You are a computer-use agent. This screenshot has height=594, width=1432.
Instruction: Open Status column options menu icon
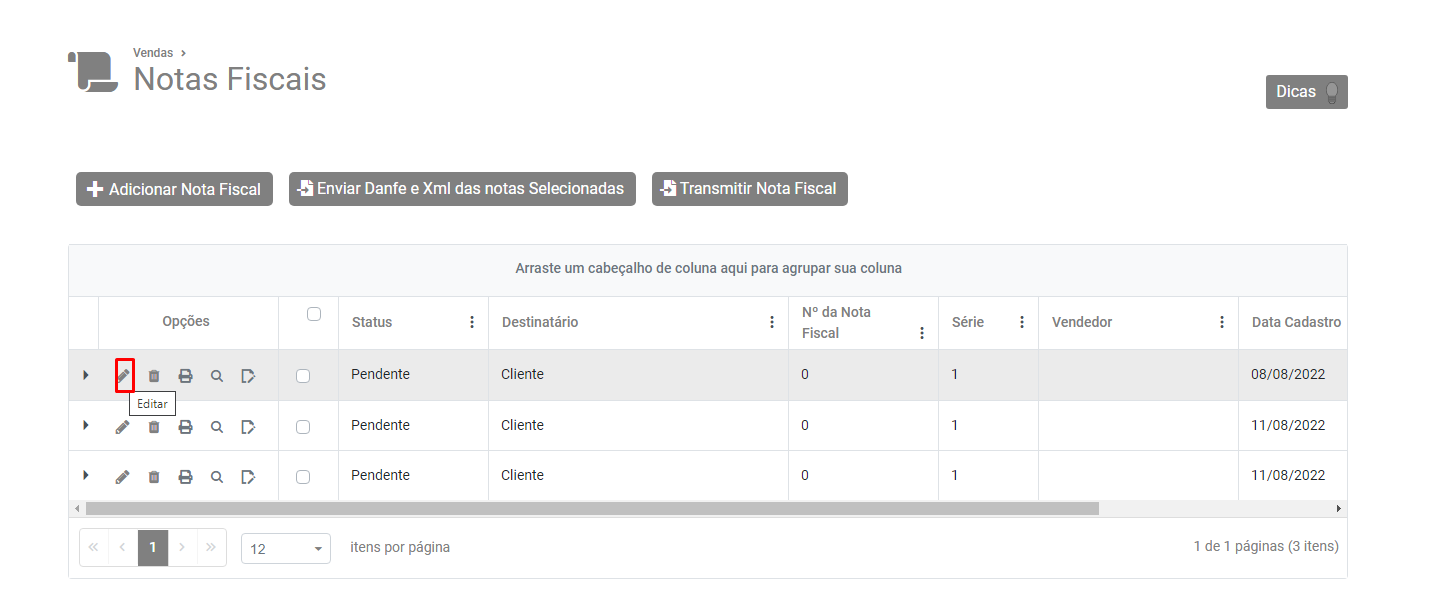(472, 323)
